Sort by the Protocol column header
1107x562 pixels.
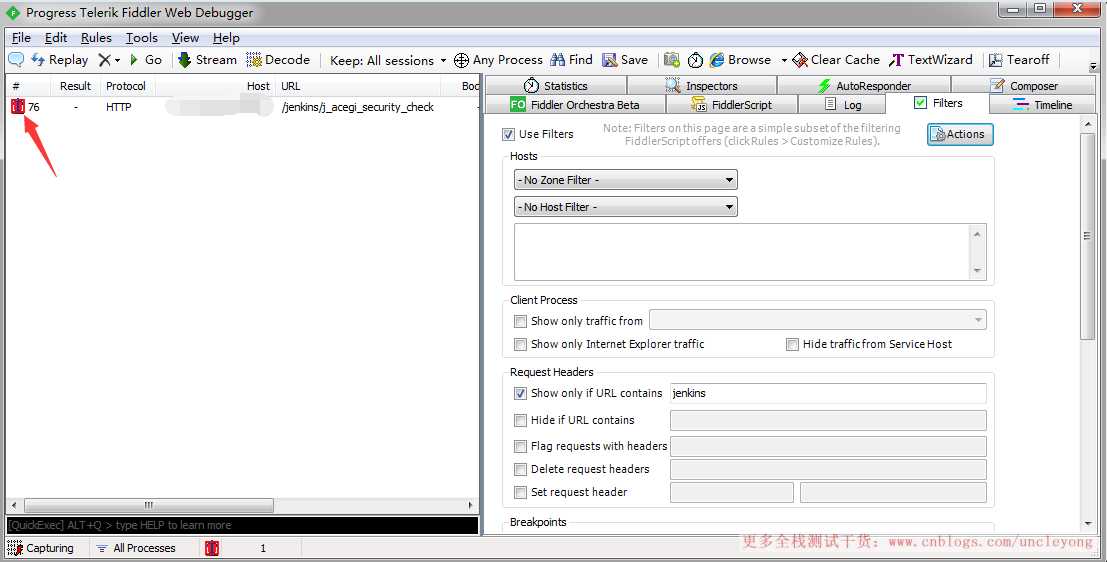click(126, 85)
